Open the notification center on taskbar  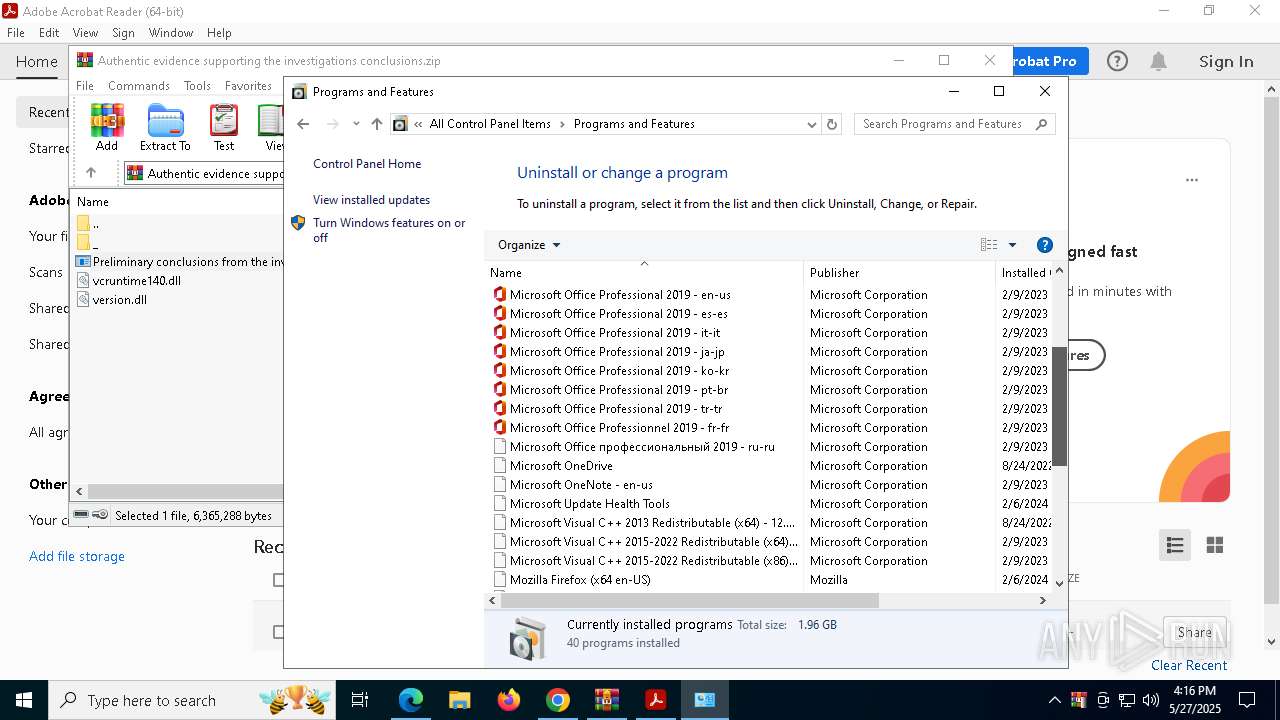1247,700
